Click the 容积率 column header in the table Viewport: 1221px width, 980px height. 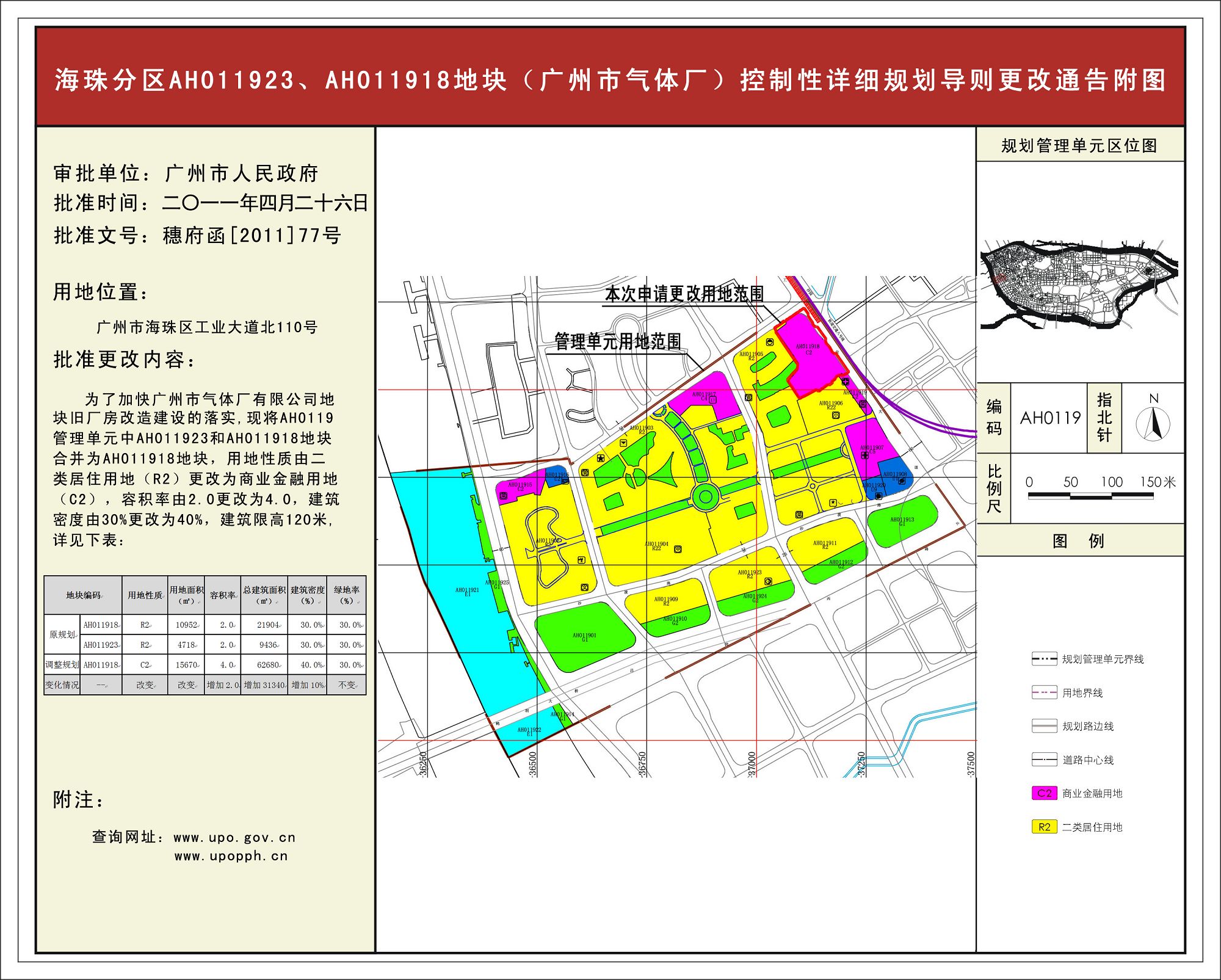223,595
